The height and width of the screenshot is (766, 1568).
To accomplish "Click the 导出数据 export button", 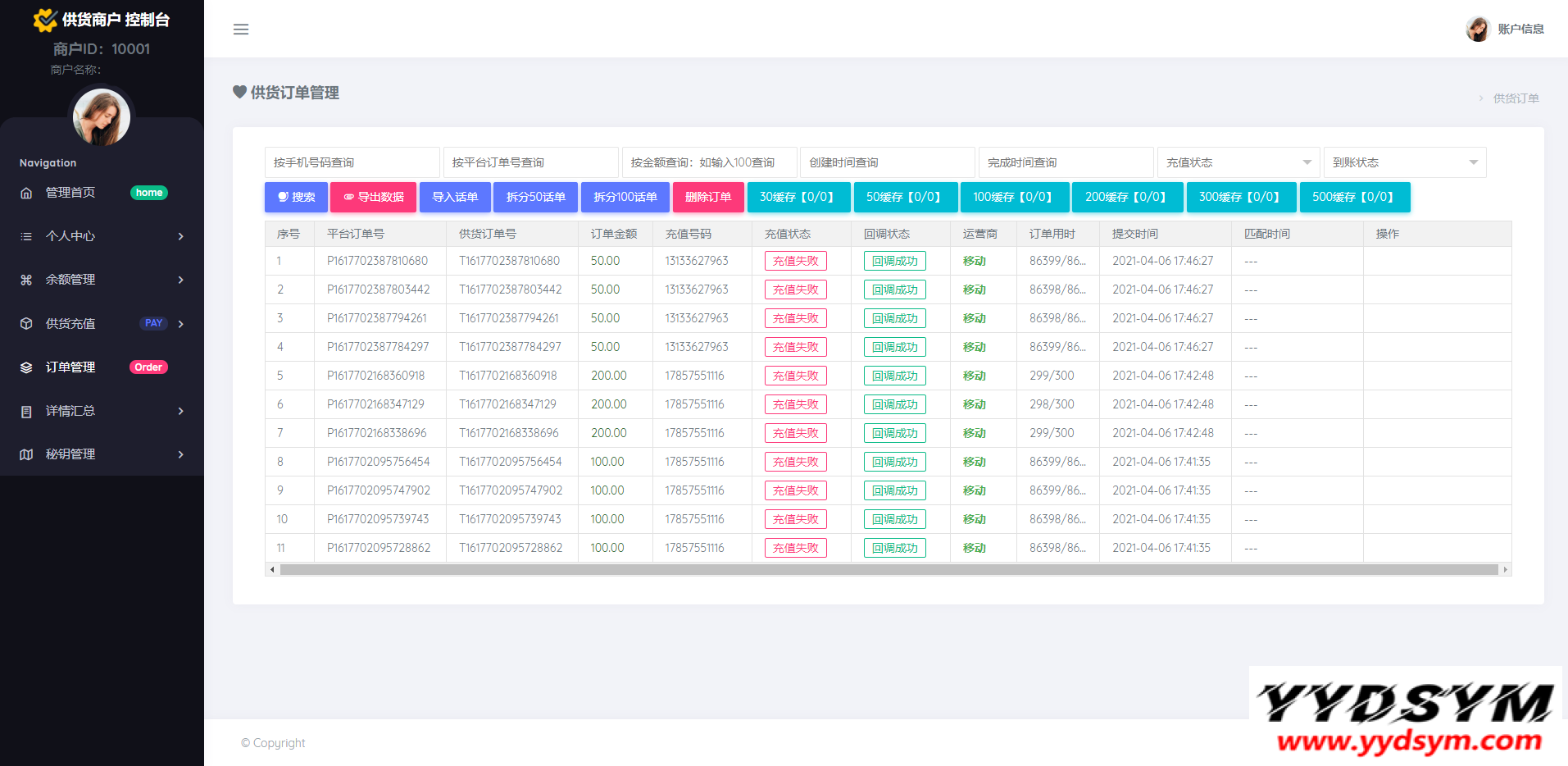I will tap(373, 197).
